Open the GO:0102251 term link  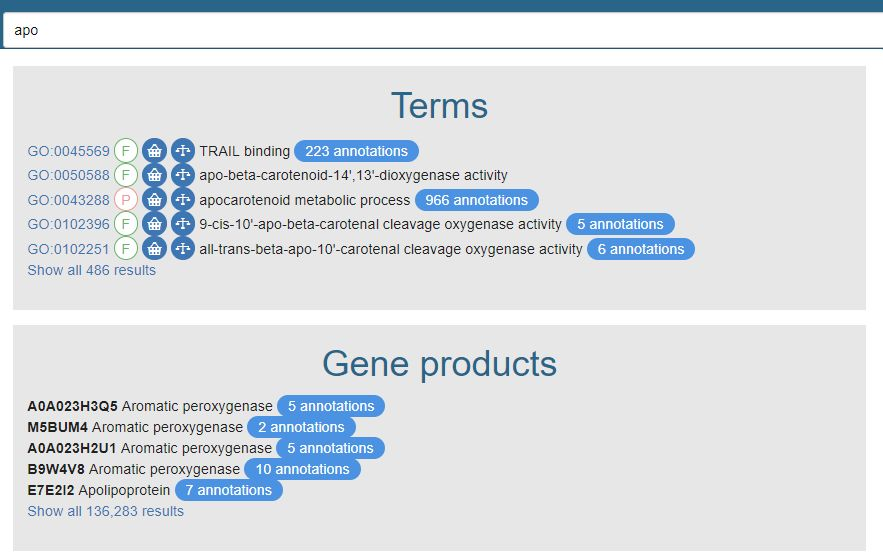(68, 249)
